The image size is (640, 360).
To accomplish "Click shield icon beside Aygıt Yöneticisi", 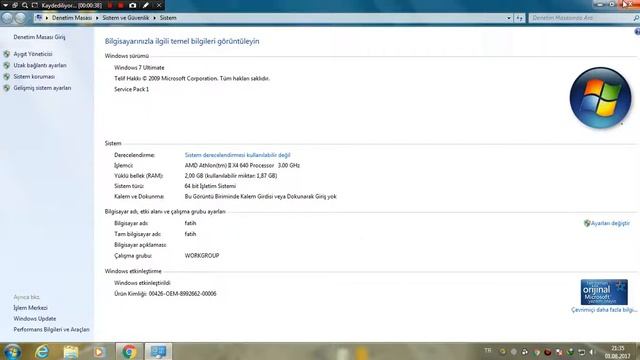I will (x=7, y=54).
